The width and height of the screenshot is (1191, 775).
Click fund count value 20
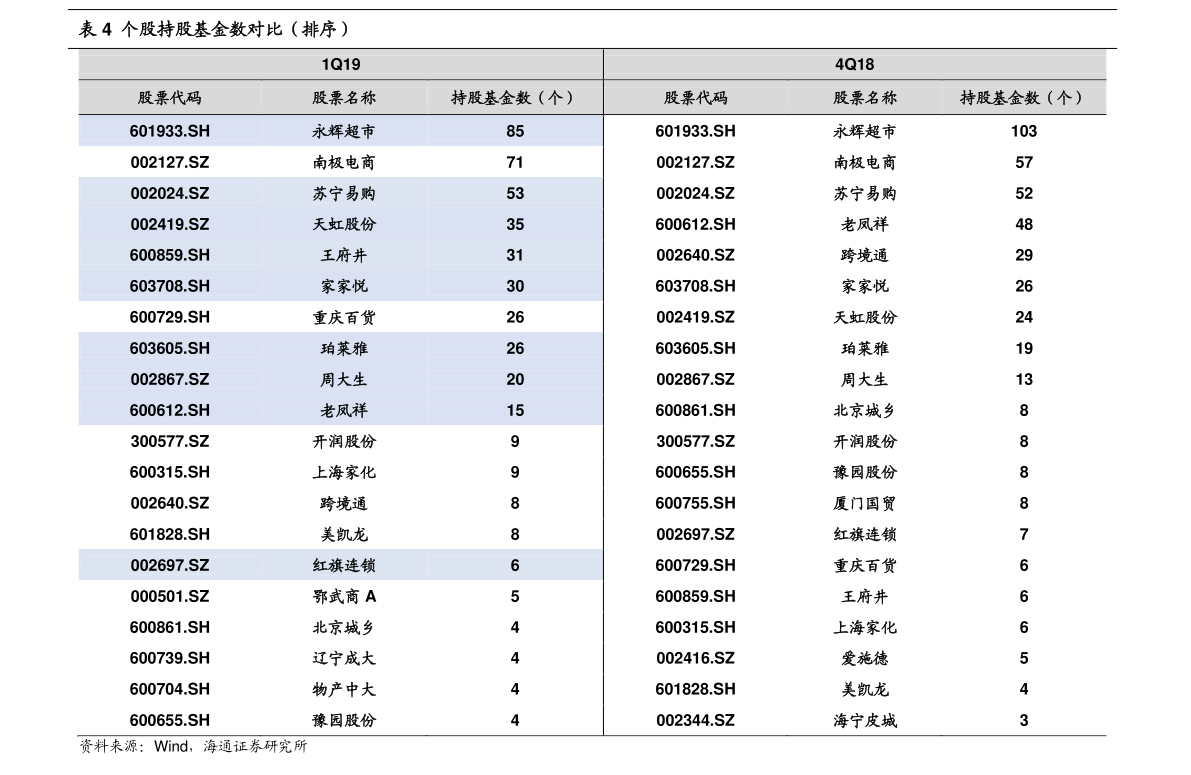click(515, 380)
